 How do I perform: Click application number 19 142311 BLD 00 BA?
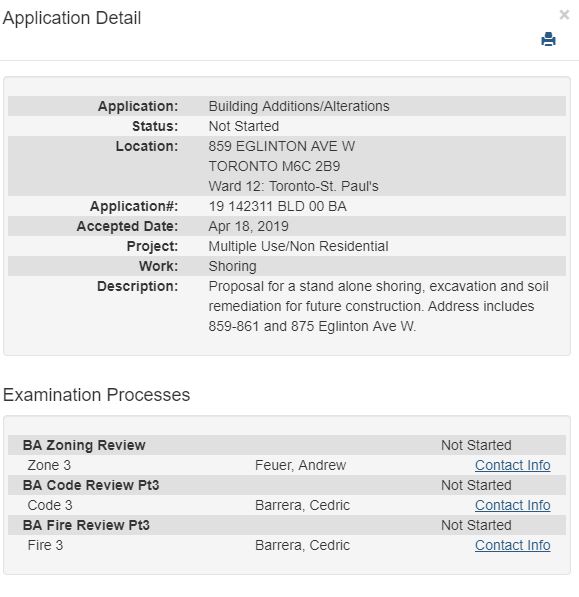[x=278, y=206]
